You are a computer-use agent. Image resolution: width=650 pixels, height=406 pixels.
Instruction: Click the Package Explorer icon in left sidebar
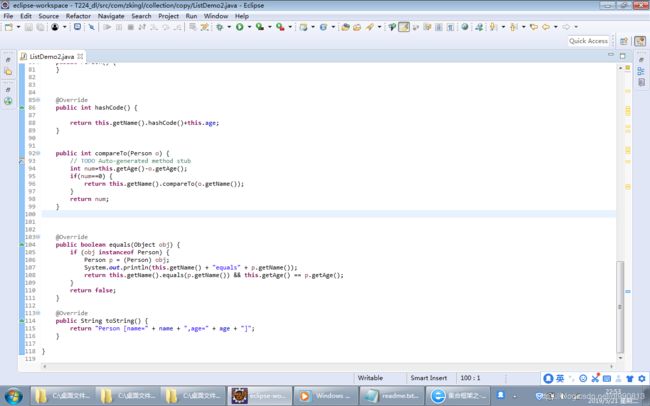pos(8,71)
